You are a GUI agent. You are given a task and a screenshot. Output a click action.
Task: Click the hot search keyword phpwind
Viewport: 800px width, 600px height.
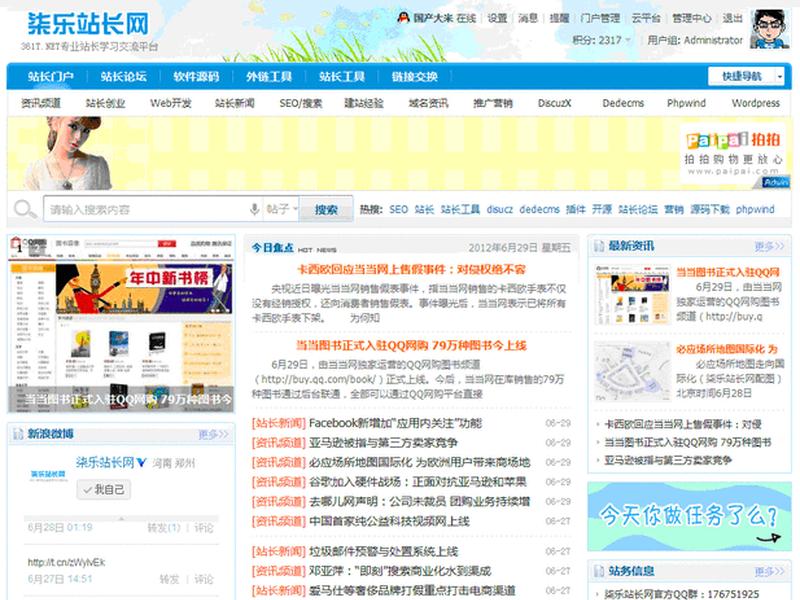pyautogui.click(x=755, y=209)
